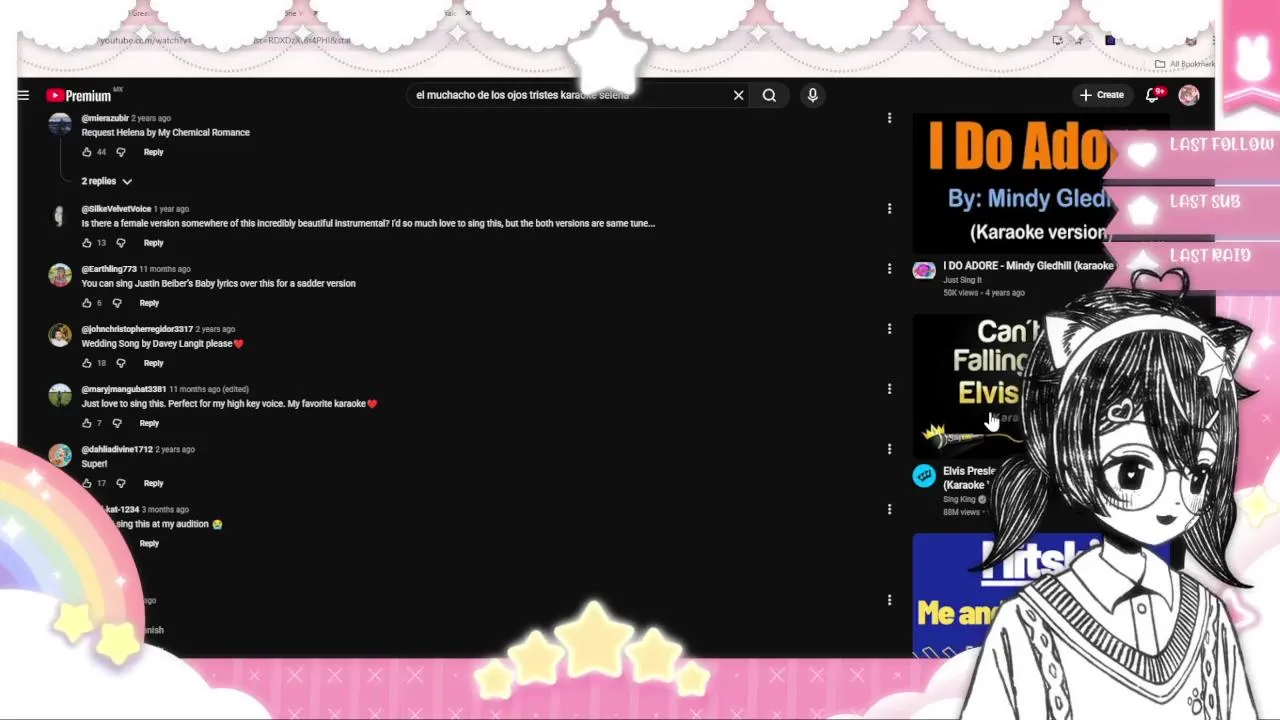Dislike the Helena request comment
This screenshot has width=1280, height=720.
click(x=121, y=152)
